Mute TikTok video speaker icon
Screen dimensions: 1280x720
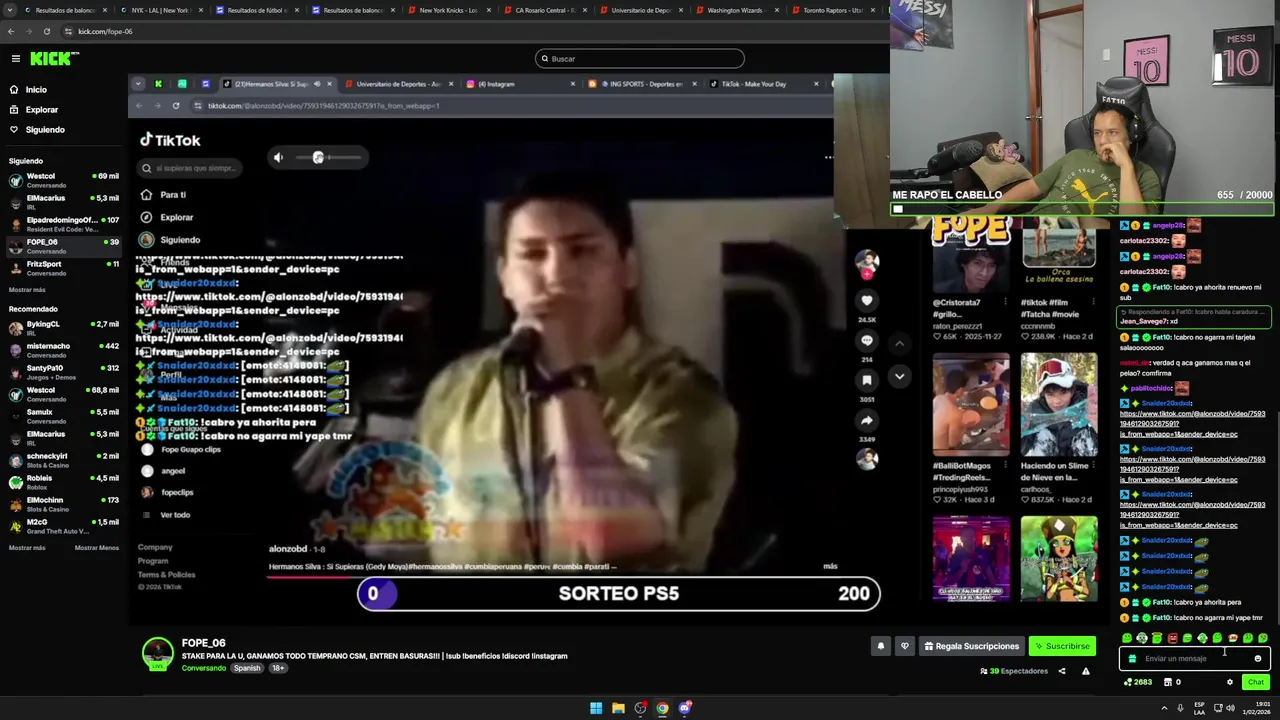point(278,157)
